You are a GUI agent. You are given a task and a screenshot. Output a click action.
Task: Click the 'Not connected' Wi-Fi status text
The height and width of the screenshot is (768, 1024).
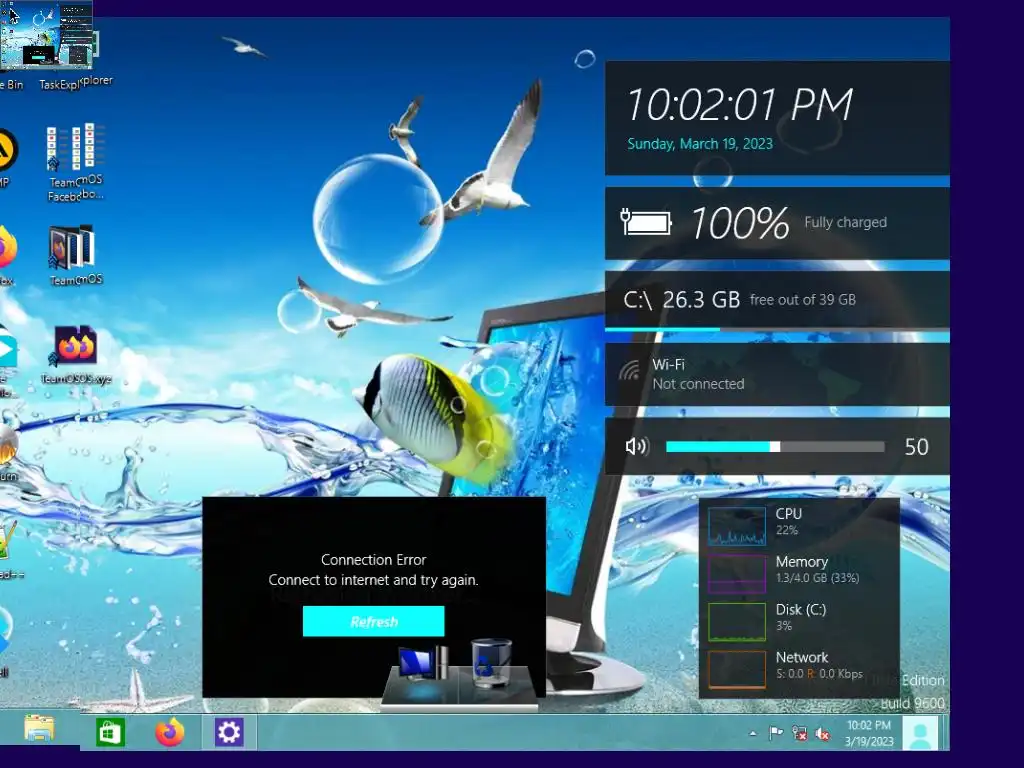point(698,384)
